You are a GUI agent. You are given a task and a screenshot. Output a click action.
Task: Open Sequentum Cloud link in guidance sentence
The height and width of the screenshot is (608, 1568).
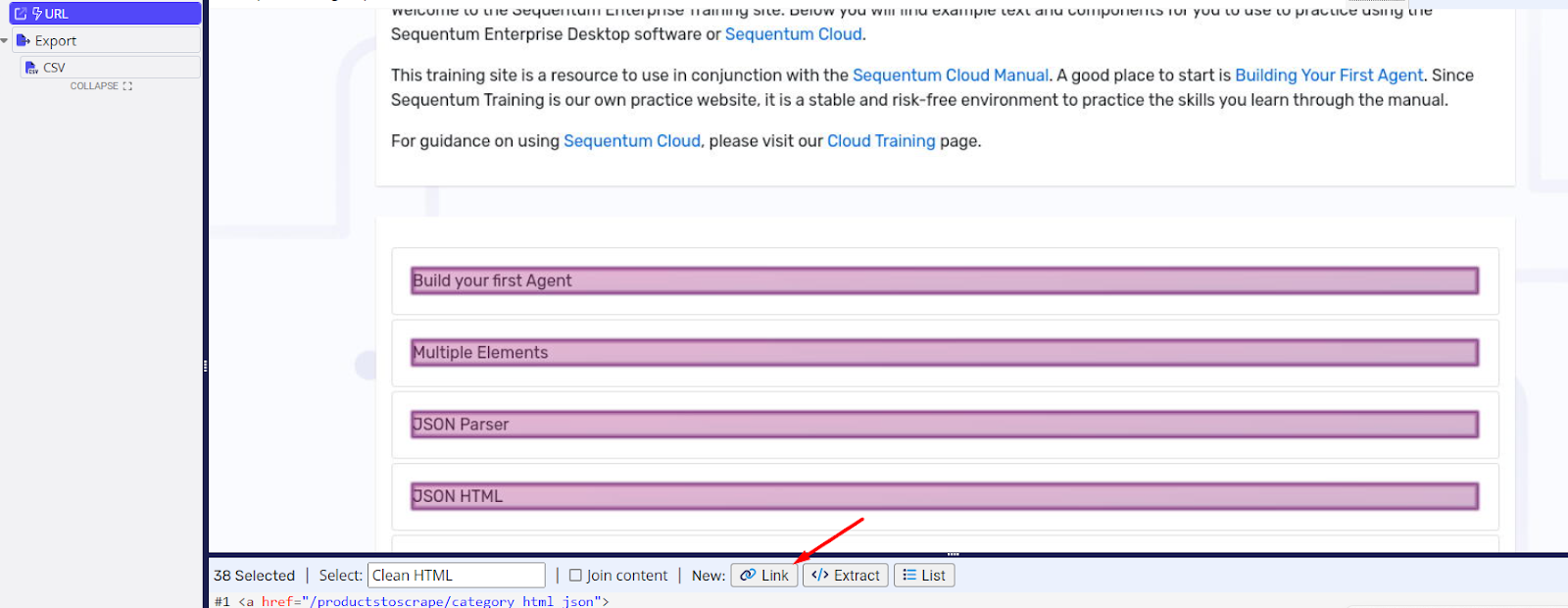coord(632,141)
